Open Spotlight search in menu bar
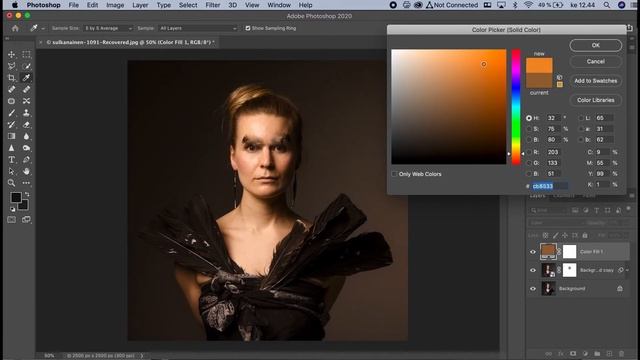The height and width of the screenshot is (360, 640). (x=607, y=5)
